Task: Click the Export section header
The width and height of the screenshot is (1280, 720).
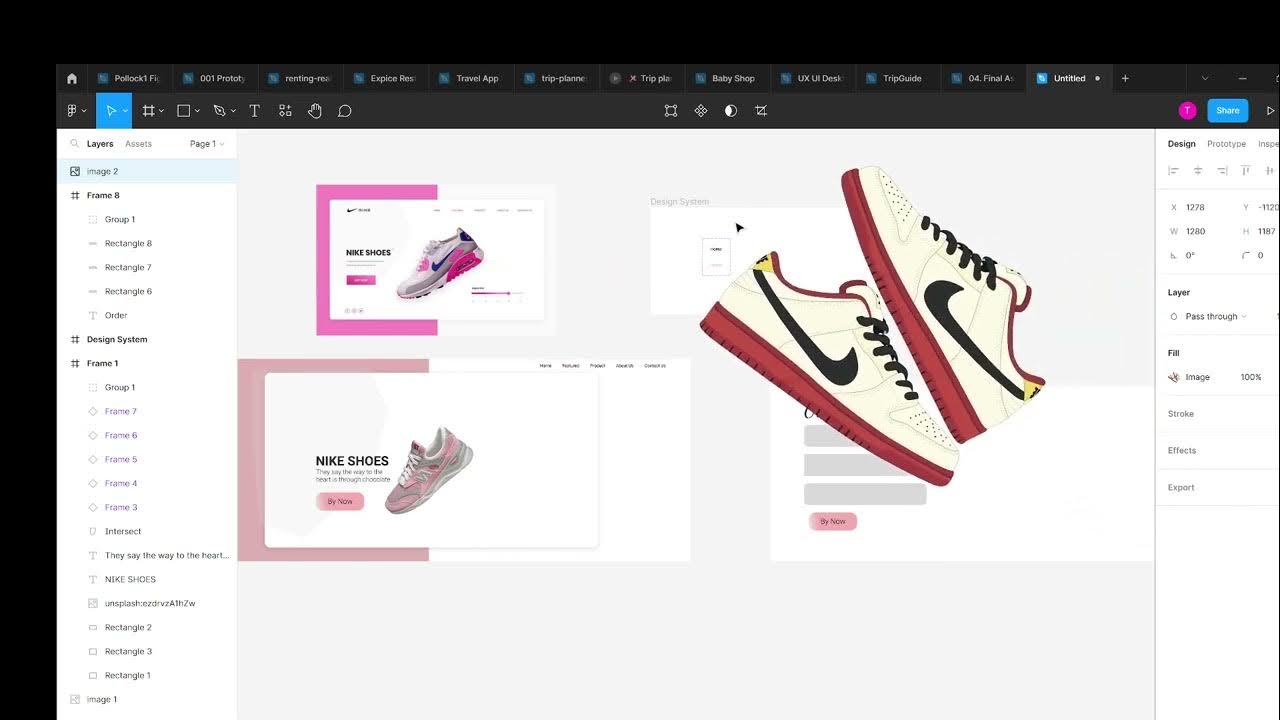Action: click(x=1181, y=488)
